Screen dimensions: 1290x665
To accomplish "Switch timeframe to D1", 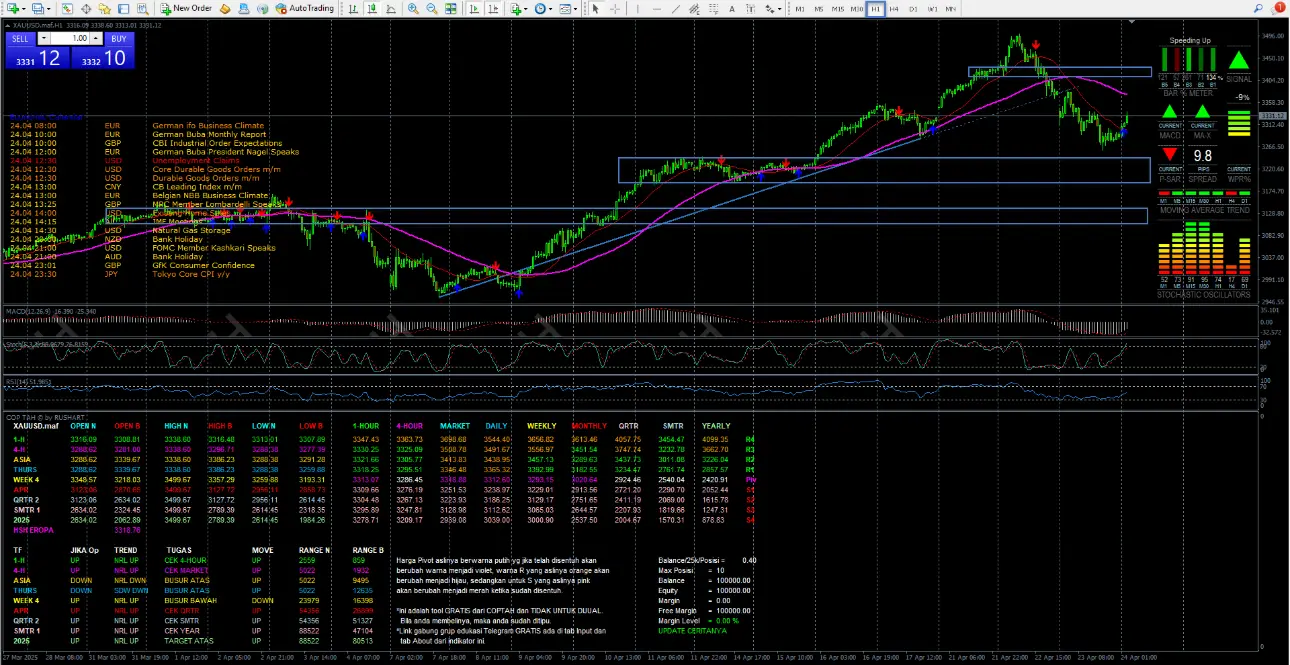I will [913, 8].
